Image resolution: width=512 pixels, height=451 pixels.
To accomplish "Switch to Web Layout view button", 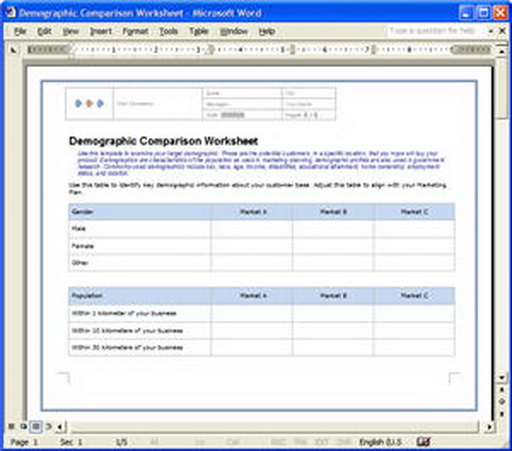I will pyautogui.click(x=23, y=426).
